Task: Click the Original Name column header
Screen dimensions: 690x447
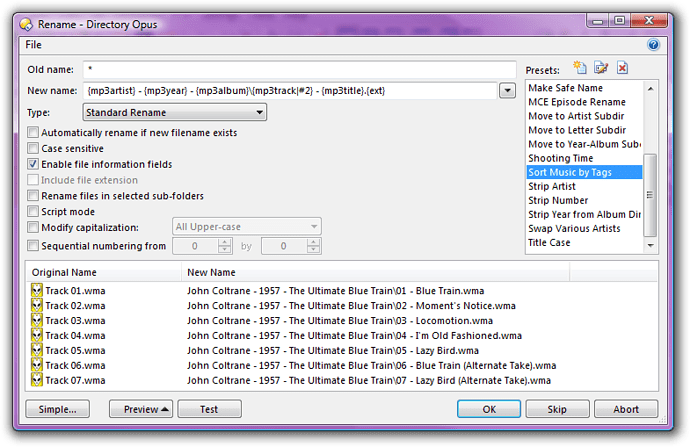Action: pyautogui.click(x=104, y=272)
